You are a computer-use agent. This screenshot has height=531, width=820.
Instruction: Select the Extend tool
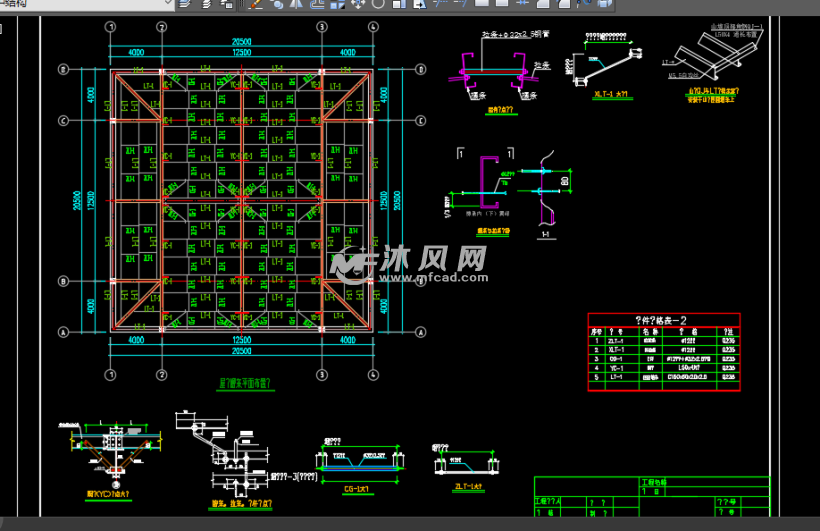point(462,4)
